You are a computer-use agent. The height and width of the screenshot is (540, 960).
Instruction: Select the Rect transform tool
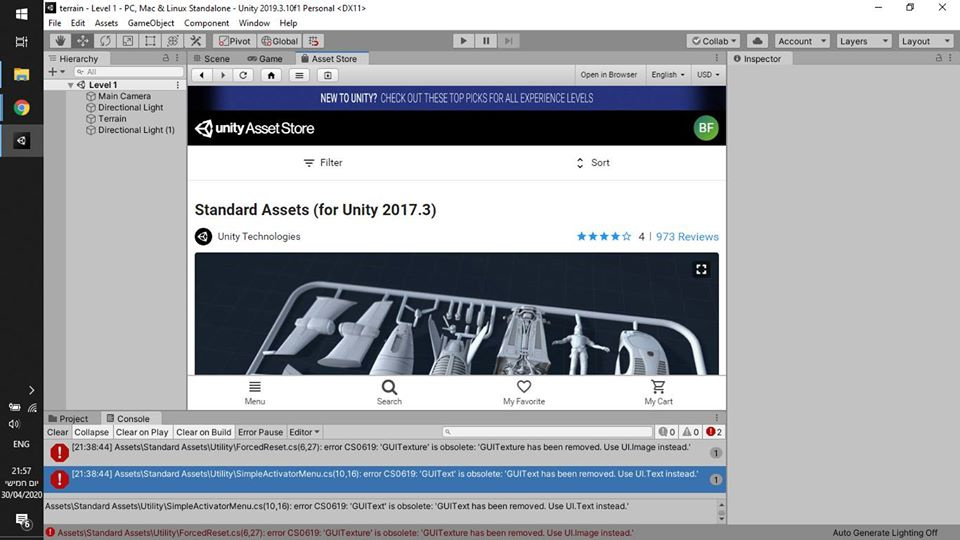click(x=150, y=41)
